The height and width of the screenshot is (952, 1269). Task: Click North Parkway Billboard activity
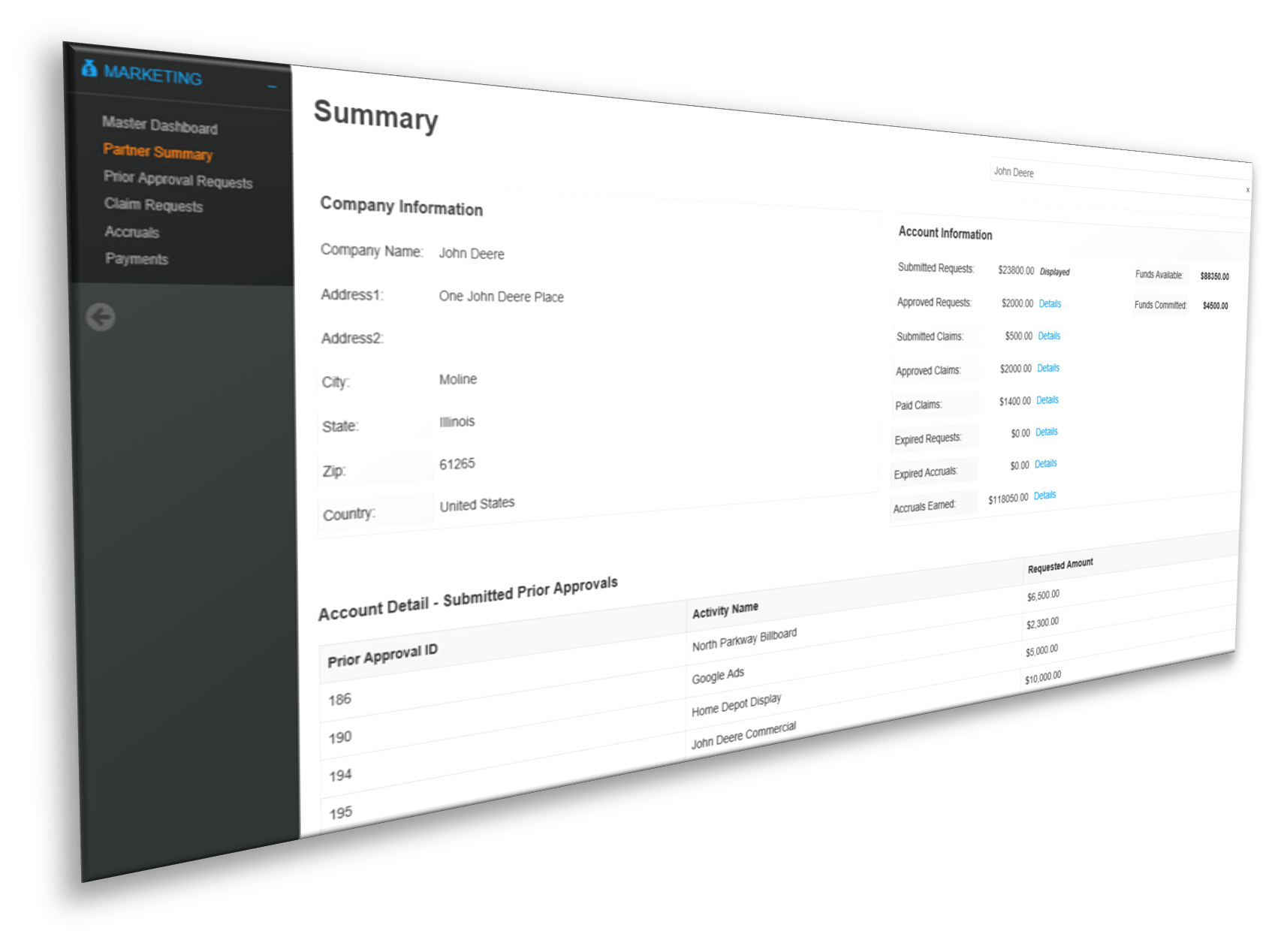pyautogui.click(x=744, y=640)
